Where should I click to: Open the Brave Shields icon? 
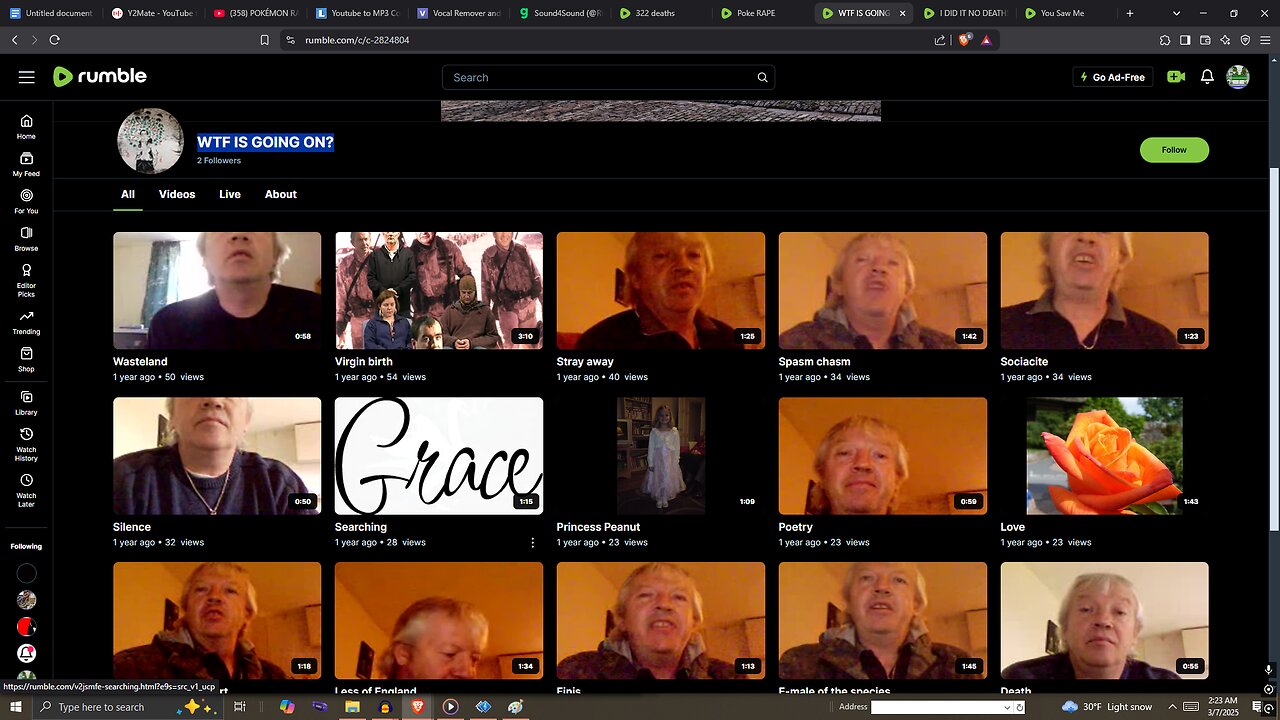point(964,40)
